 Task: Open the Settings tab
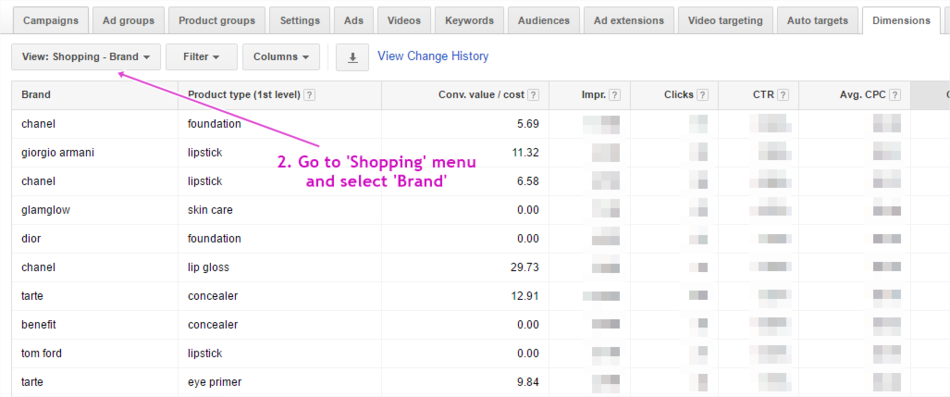pyautogui.click(x=300, y=21)
